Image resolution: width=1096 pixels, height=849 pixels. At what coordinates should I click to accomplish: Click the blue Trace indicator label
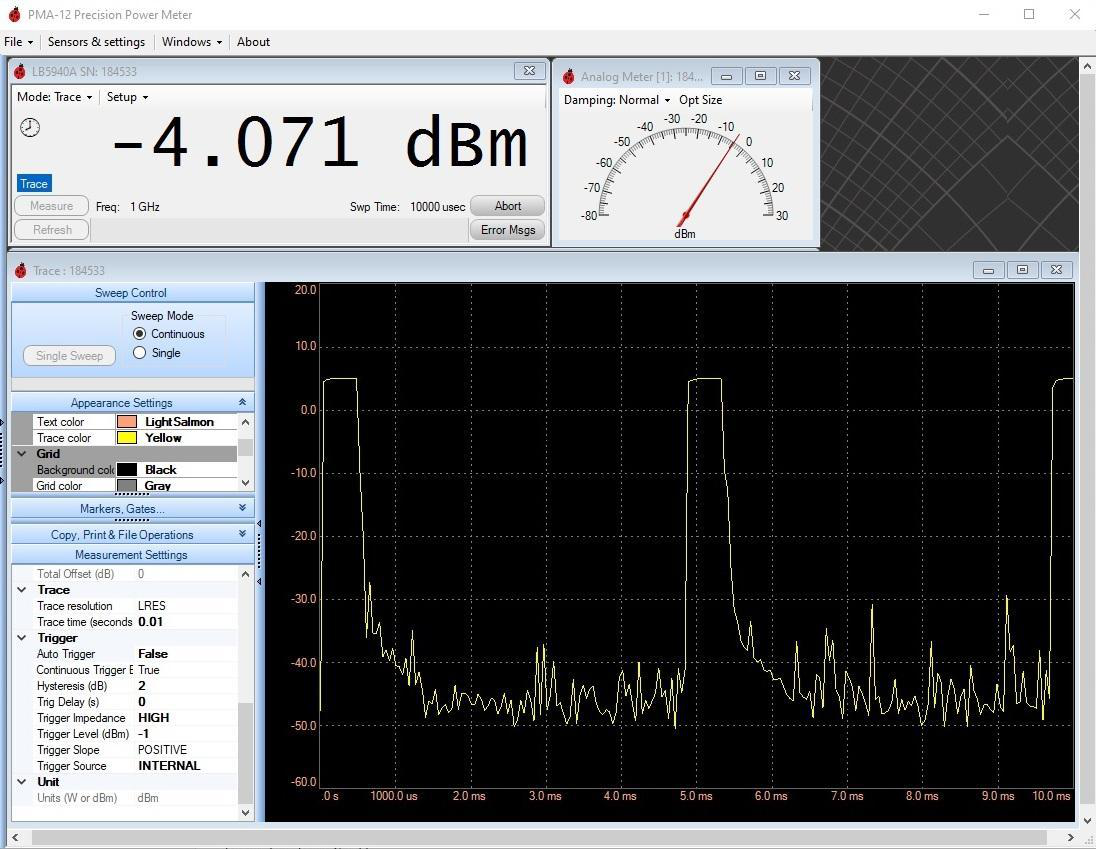tap(34, 184)
